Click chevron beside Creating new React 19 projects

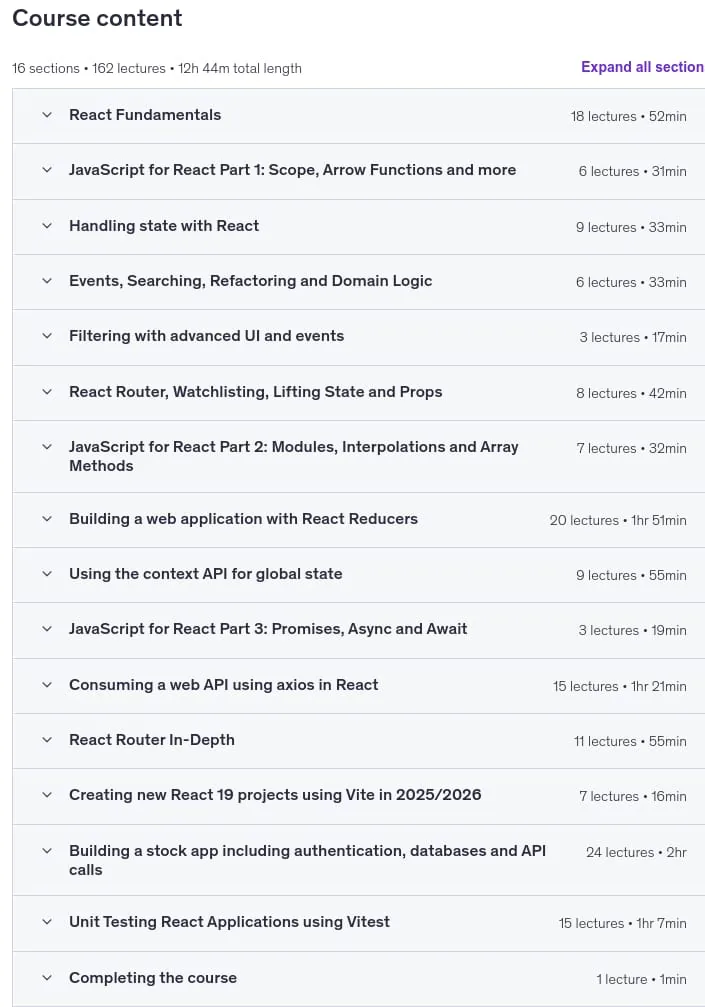point(47,795)
